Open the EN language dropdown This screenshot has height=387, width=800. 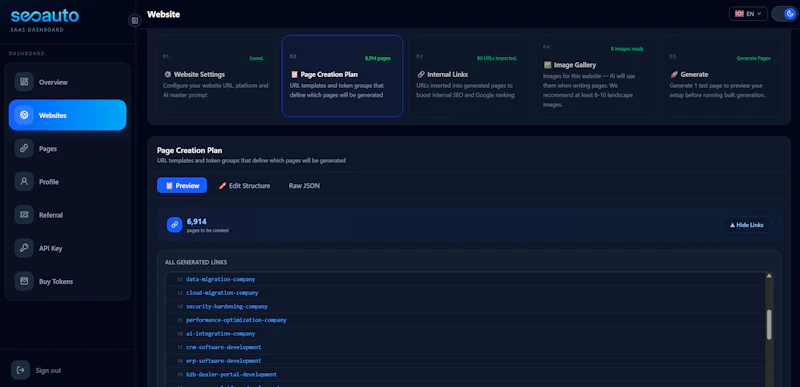[748, 14]
